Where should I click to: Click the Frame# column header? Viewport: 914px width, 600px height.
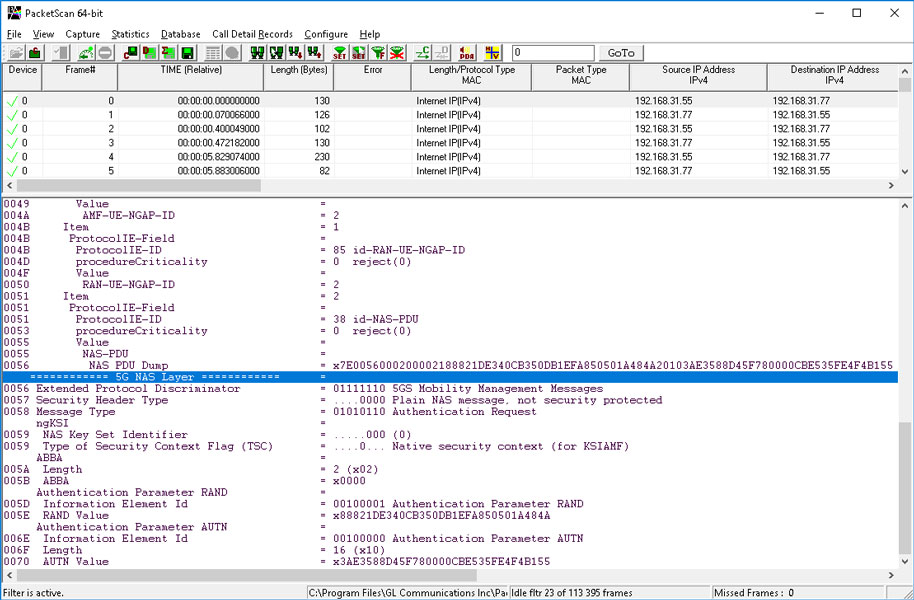tap(80, 77)
